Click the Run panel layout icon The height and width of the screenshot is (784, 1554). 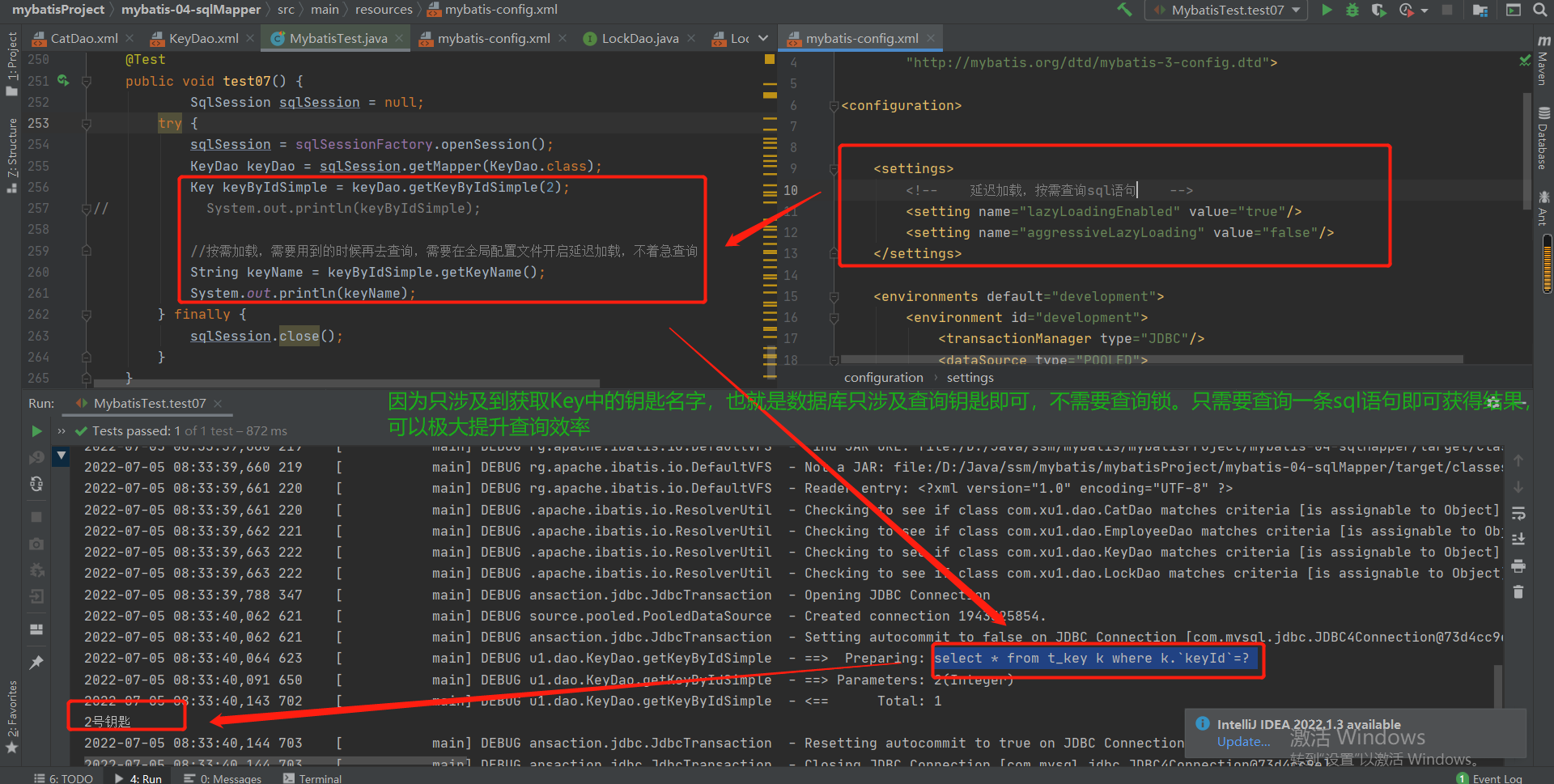tap(36, 629)
